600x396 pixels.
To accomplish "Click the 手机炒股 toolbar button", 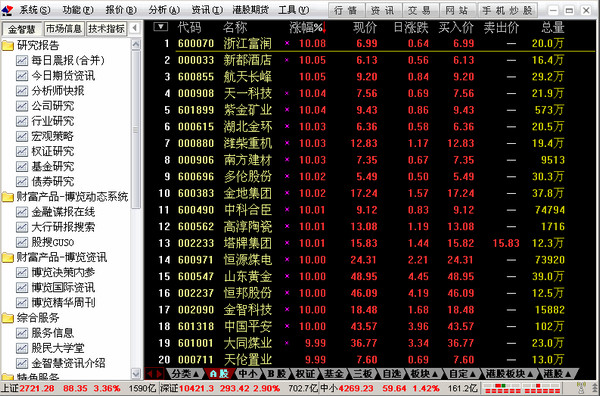I will pyautogui.click(x=507, y=10).
